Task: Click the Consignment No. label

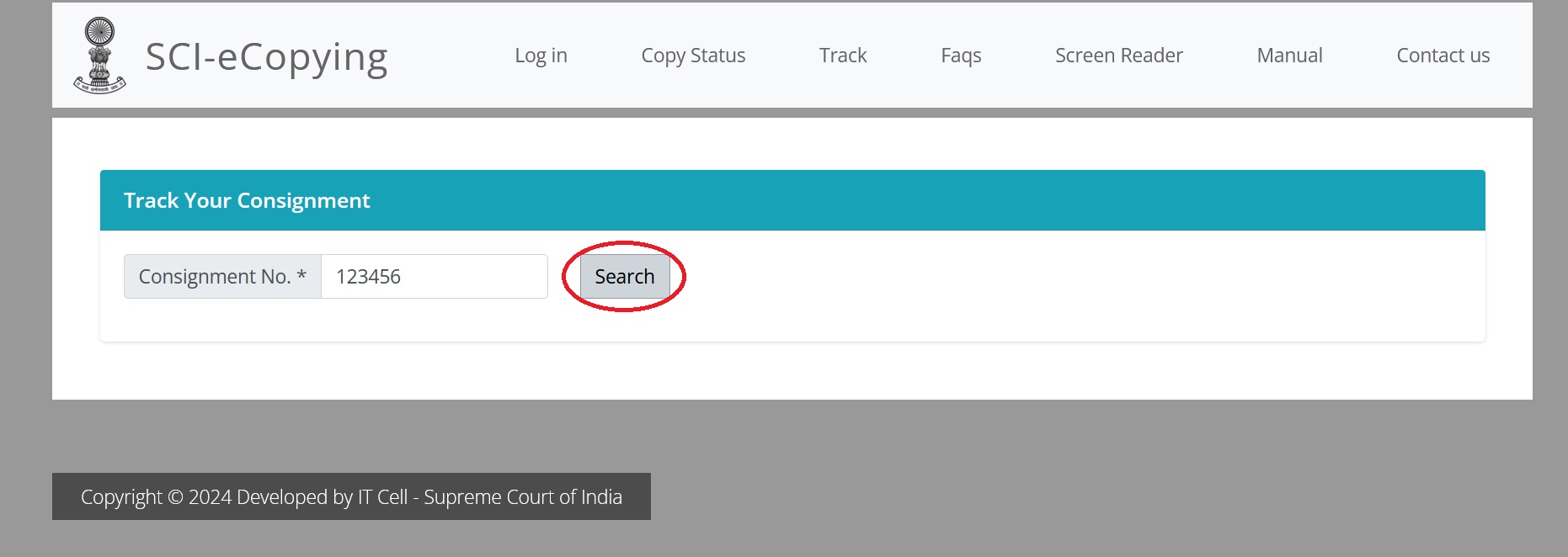Action: coord(214,277)
